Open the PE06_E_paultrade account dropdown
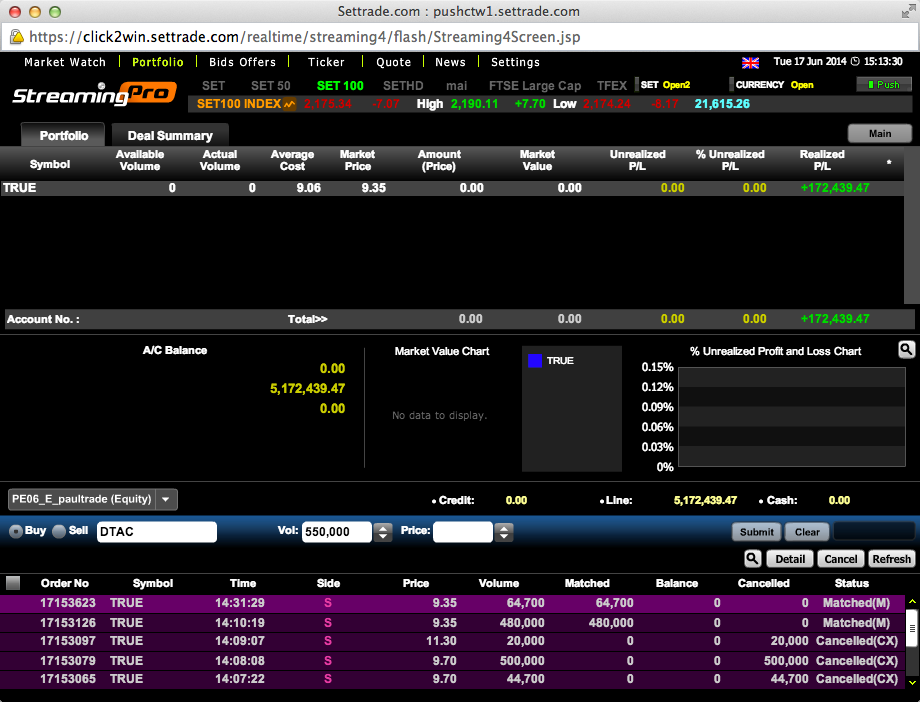Image resolution: width=920 pixels, height=702 pixels. [x=165, y=500]
